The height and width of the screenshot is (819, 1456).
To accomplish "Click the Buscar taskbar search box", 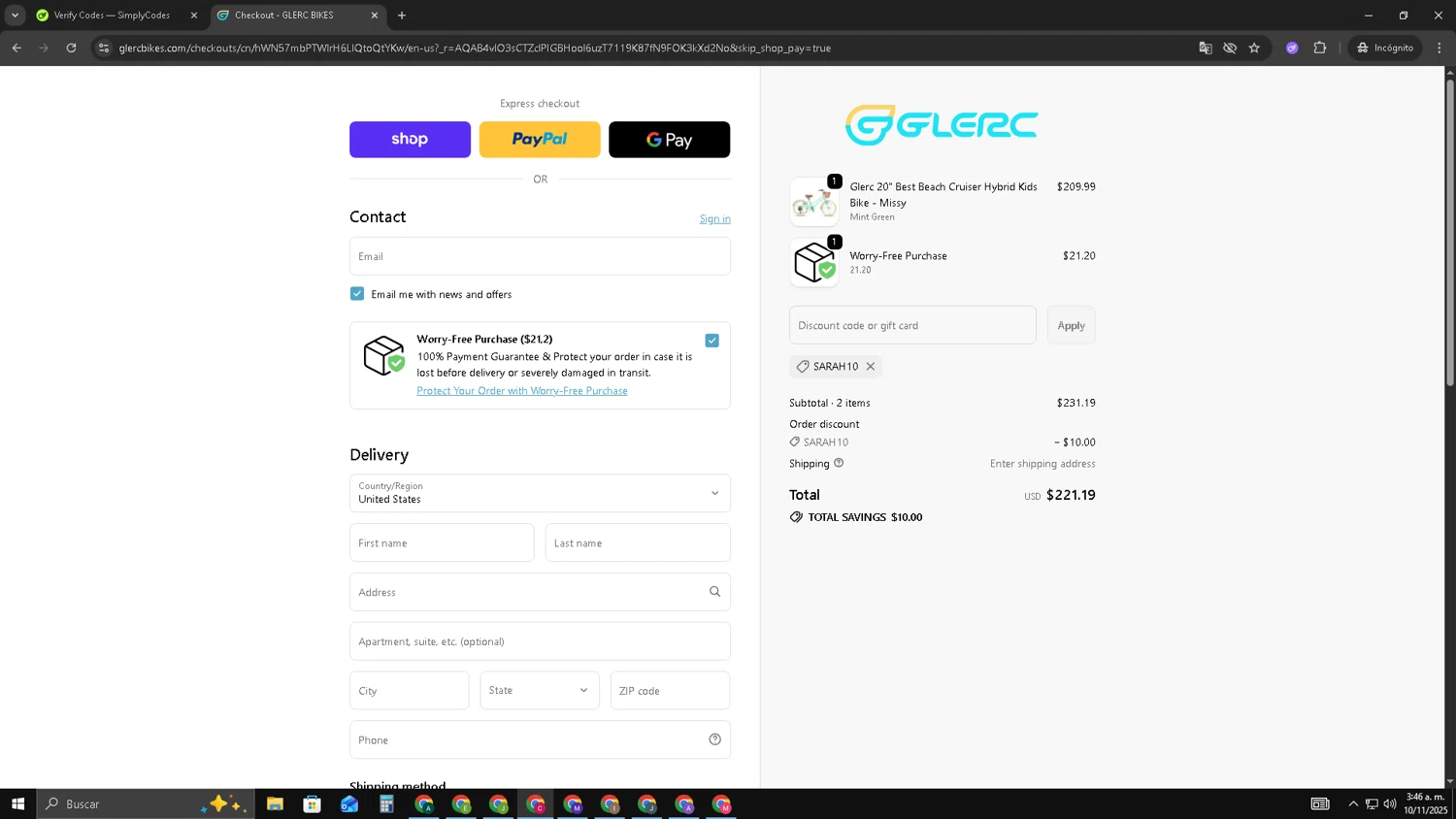I will (146, 803).
